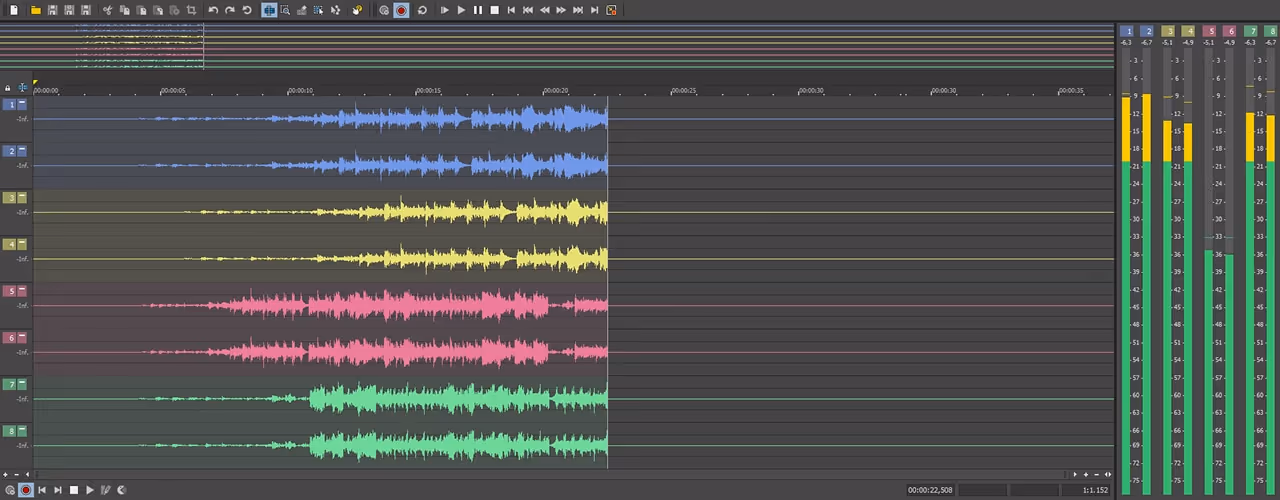Select the channel 3 number label
1280x500 pixels.
(10, 198)
